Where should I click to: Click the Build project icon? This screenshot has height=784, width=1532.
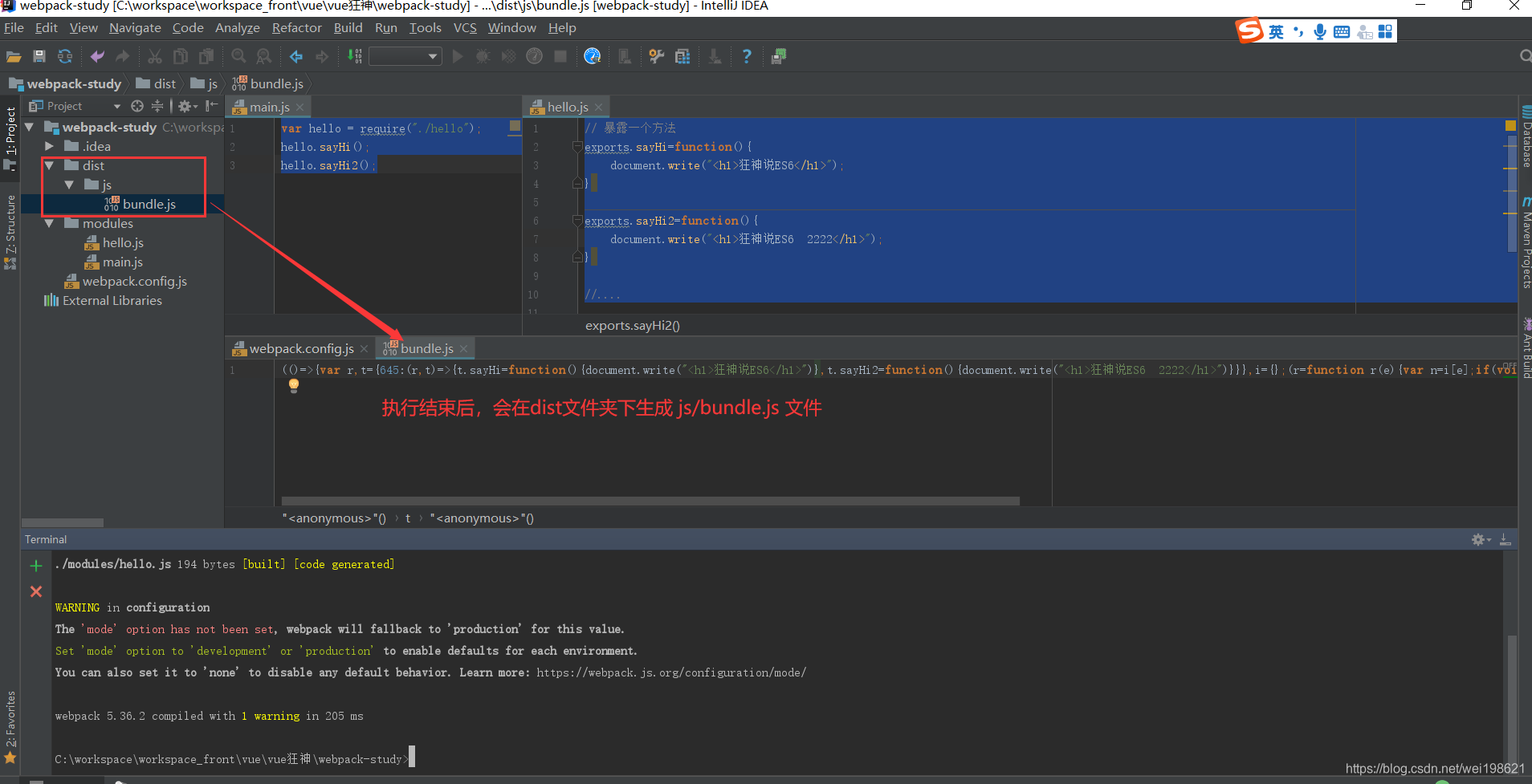pyautogui.click(x=354, y=56)
